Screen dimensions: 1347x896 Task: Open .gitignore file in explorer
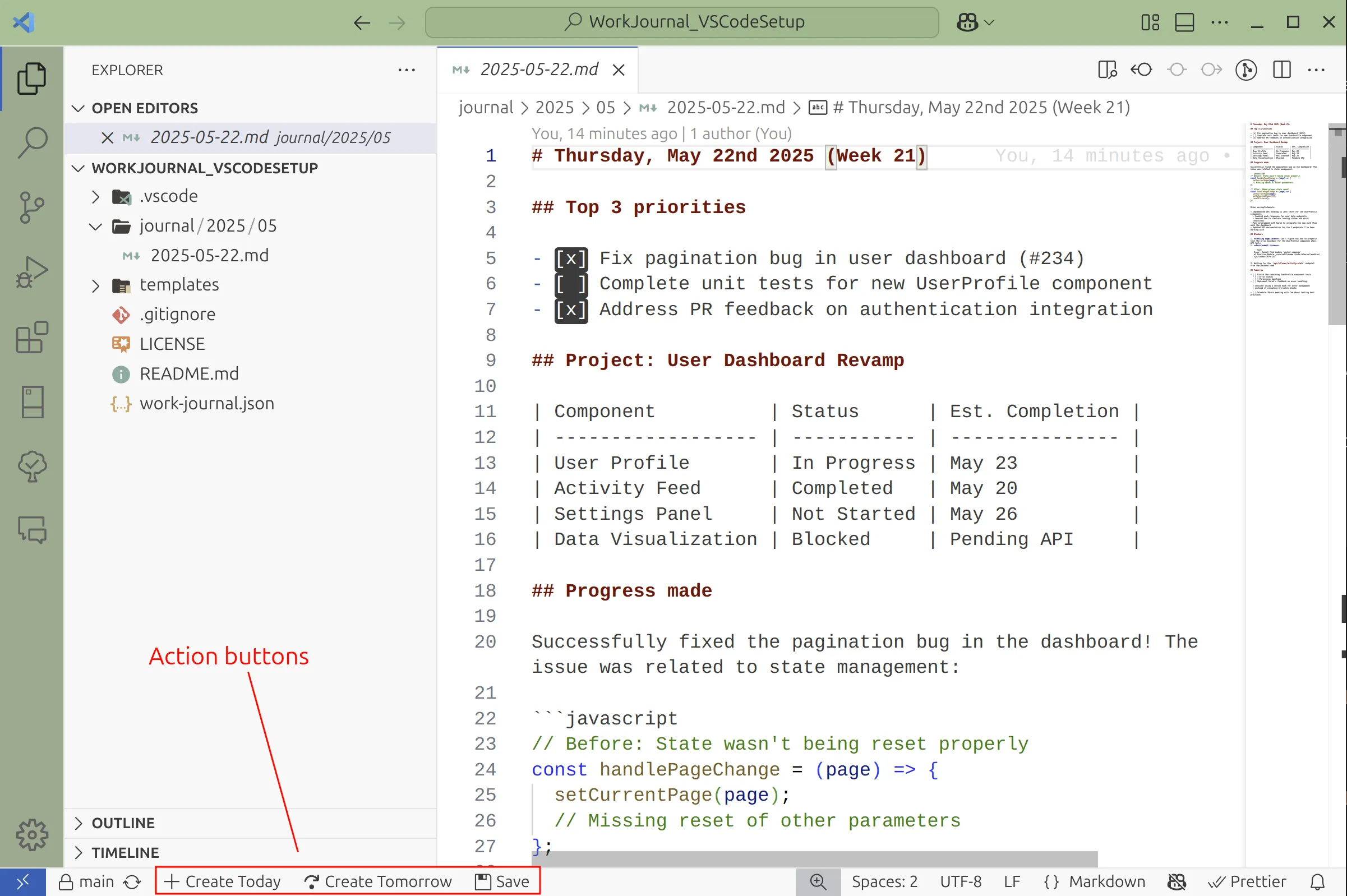(250, 315)
